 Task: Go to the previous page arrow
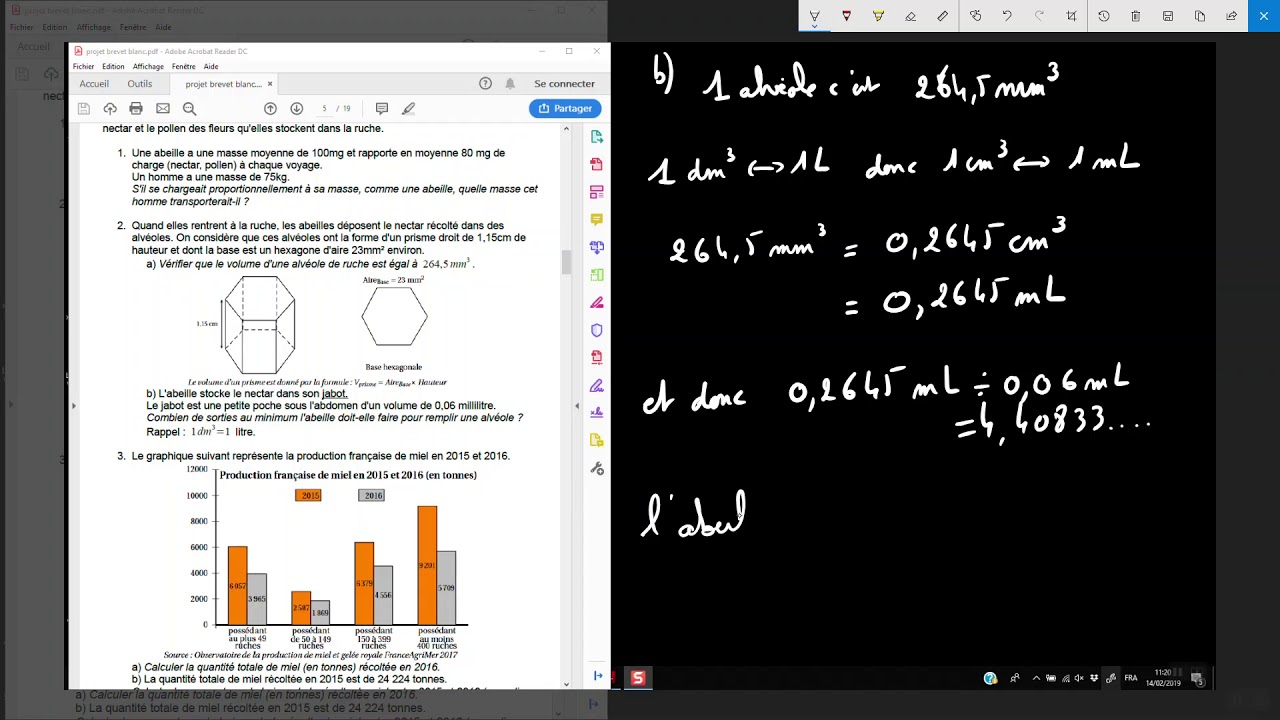click(270, 108)
